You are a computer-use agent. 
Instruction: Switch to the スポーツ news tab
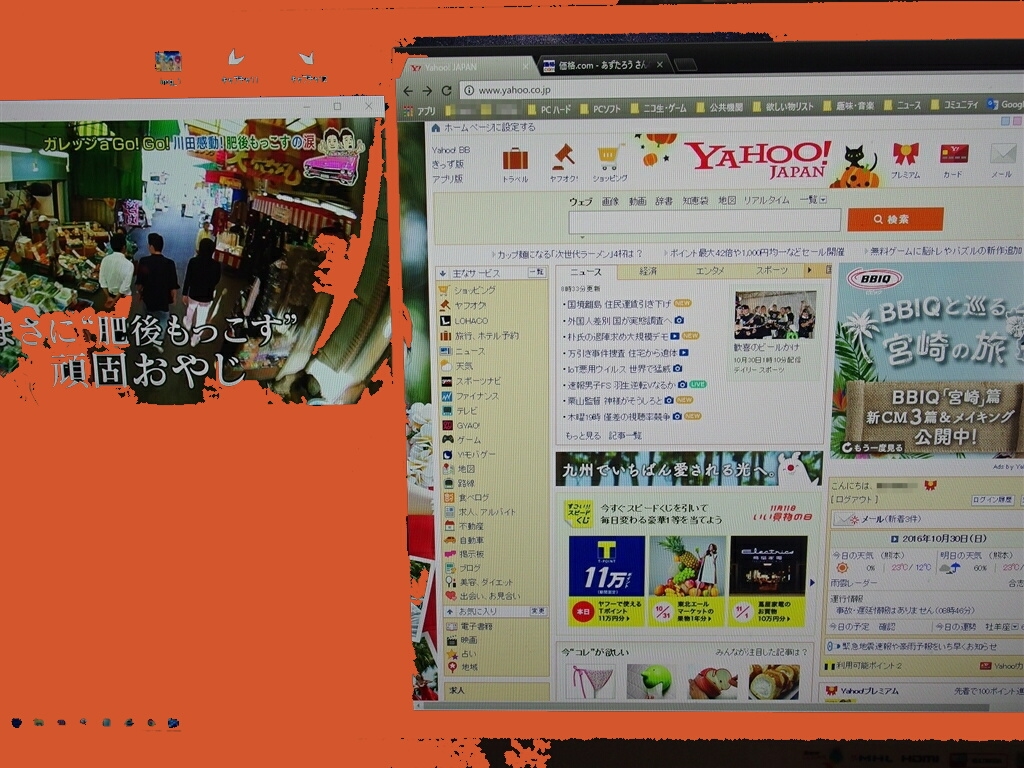click(771, 270)
